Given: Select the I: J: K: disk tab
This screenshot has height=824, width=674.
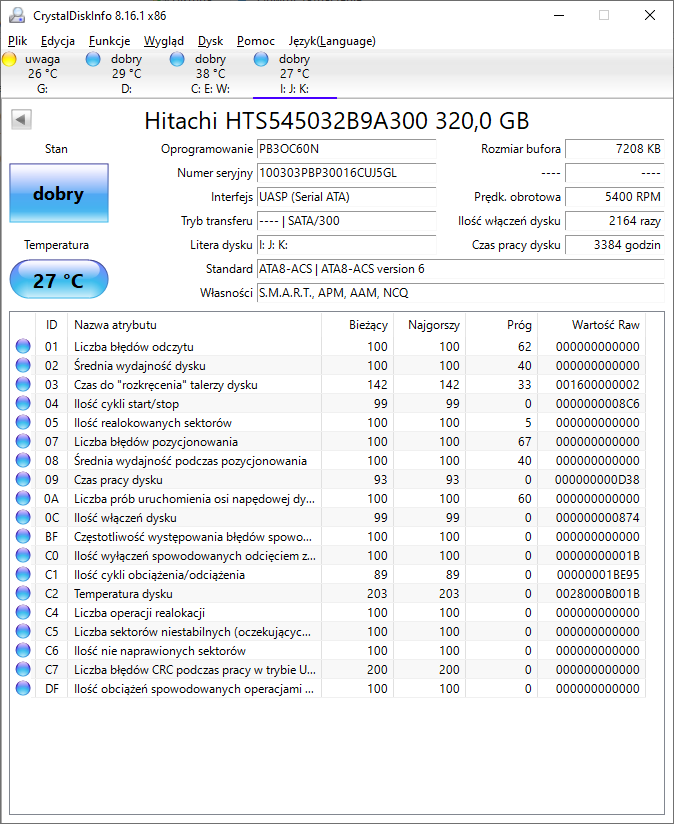Looking at the screenshot, I should [x=295, y=74].
